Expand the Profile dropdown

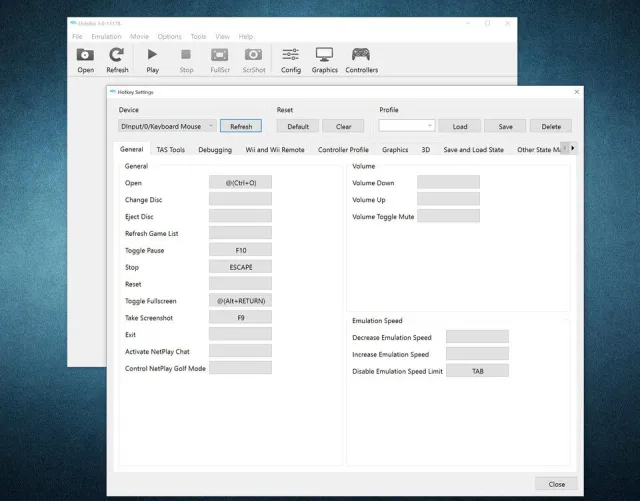407,126
